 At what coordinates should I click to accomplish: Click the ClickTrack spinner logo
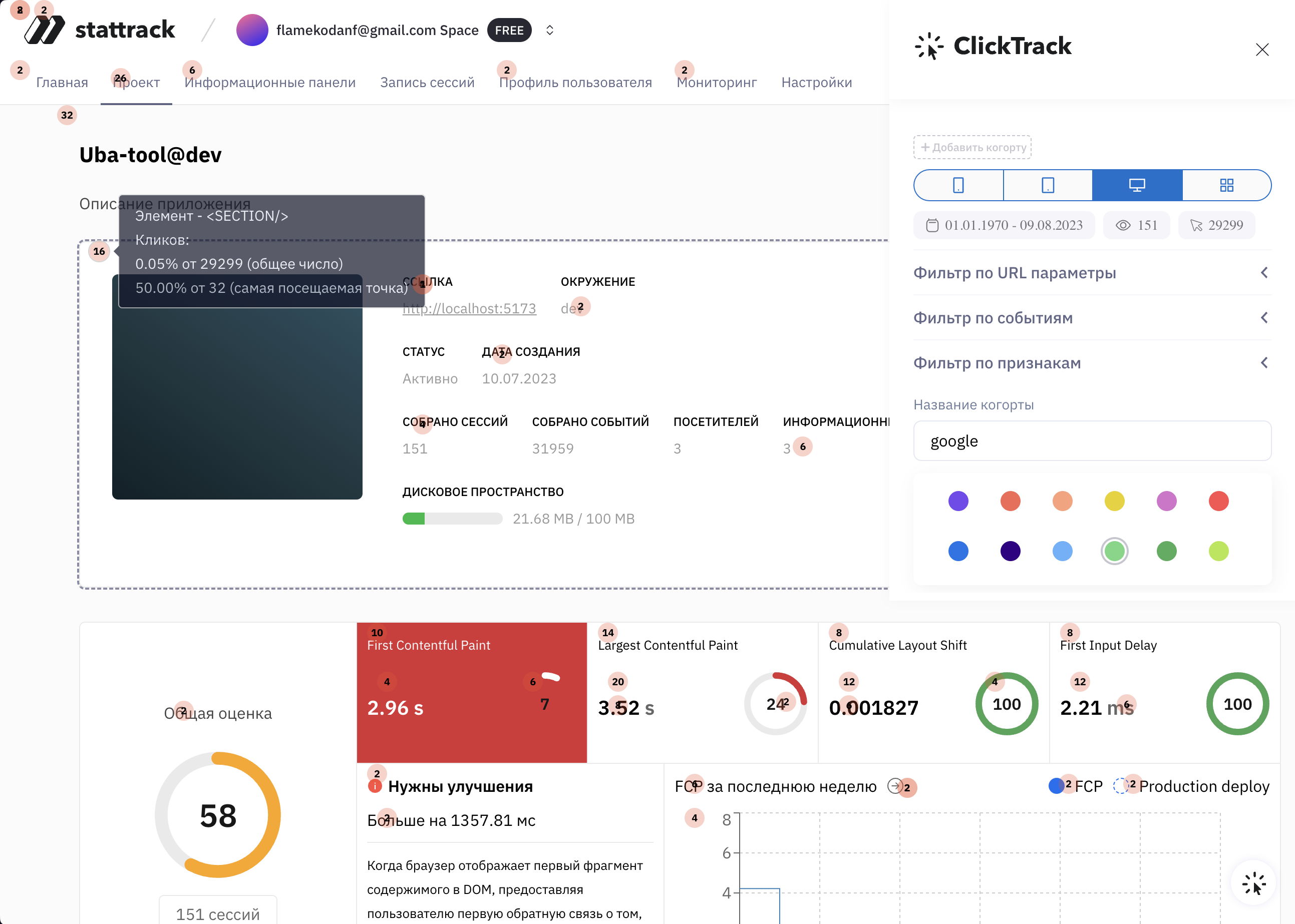click(928, 46)
